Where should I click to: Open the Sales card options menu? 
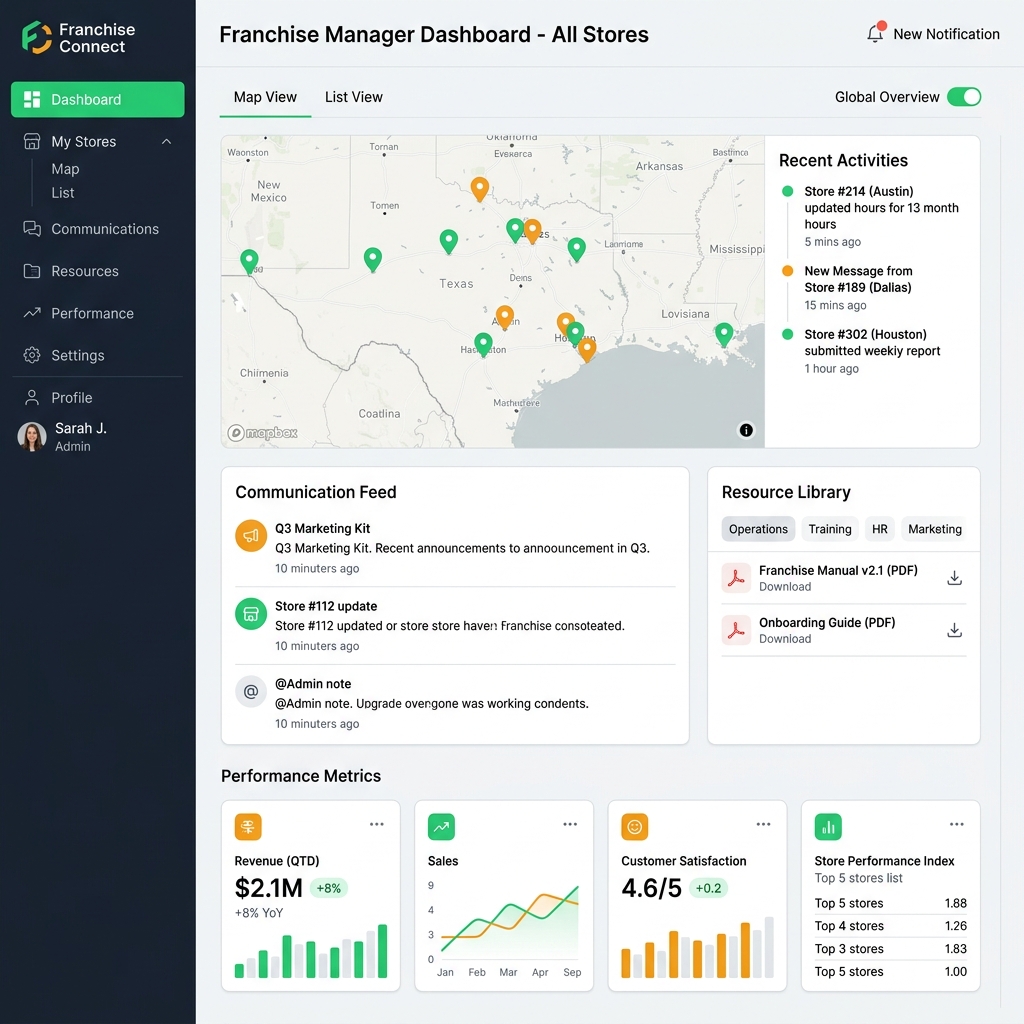570,824
